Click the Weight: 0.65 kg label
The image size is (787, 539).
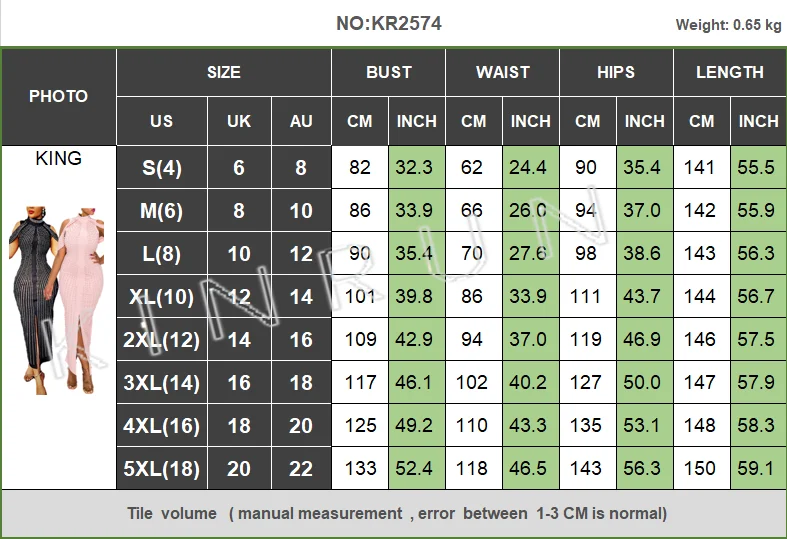point(728,25)
